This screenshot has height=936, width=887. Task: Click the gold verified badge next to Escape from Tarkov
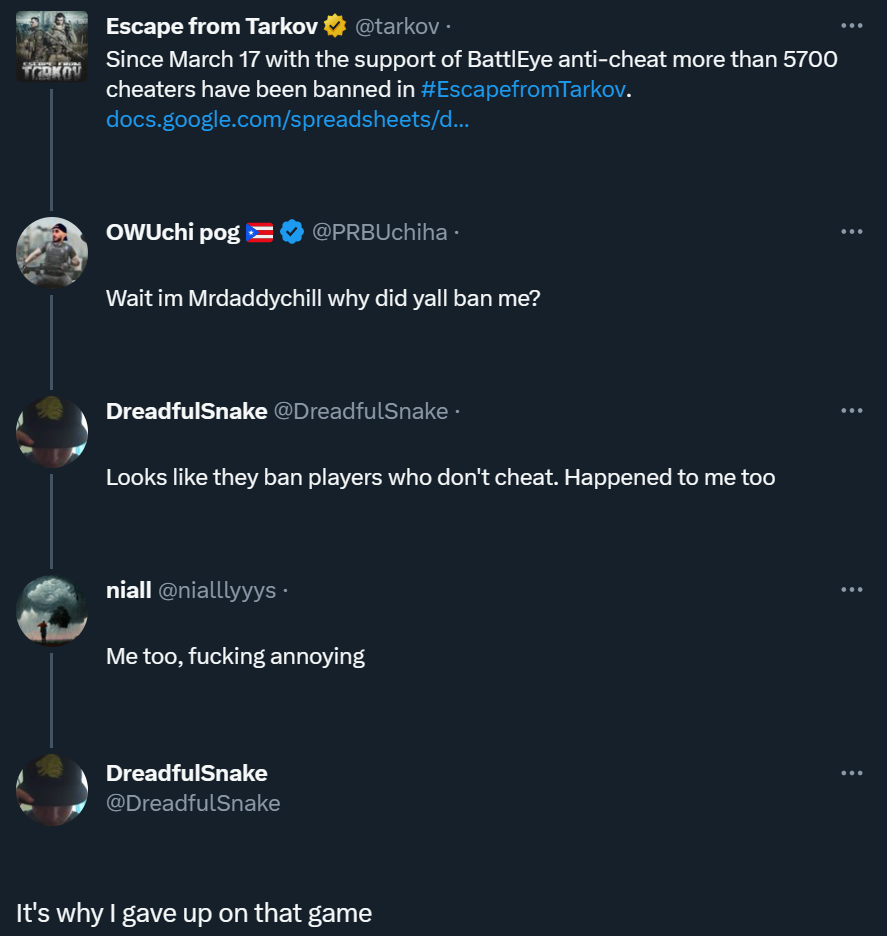click(x=334, y=25)
